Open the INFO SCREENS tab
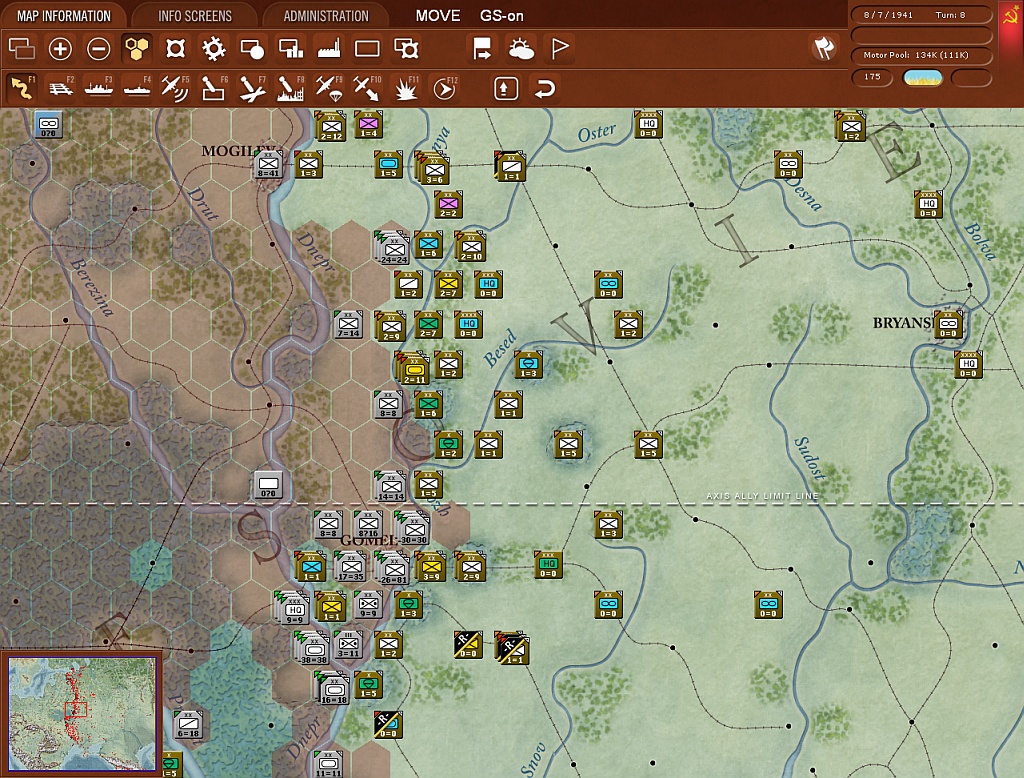 coord(195,16)
